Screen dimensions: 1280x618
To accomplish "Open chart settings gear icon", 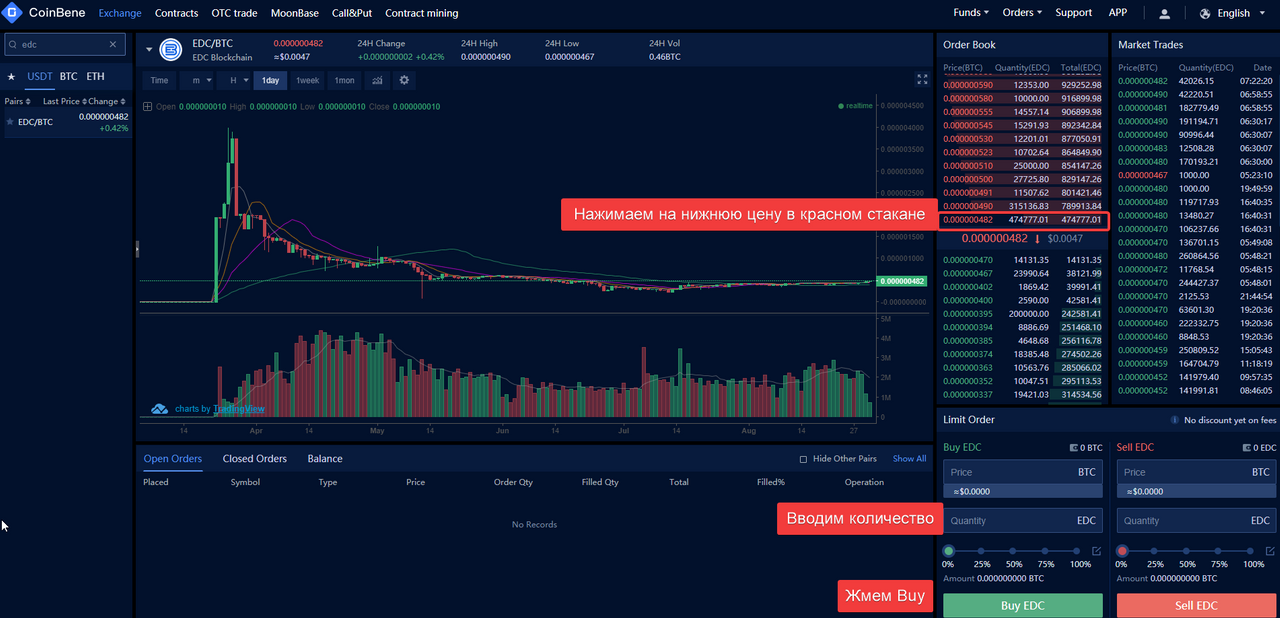I will tap(404, 80).
